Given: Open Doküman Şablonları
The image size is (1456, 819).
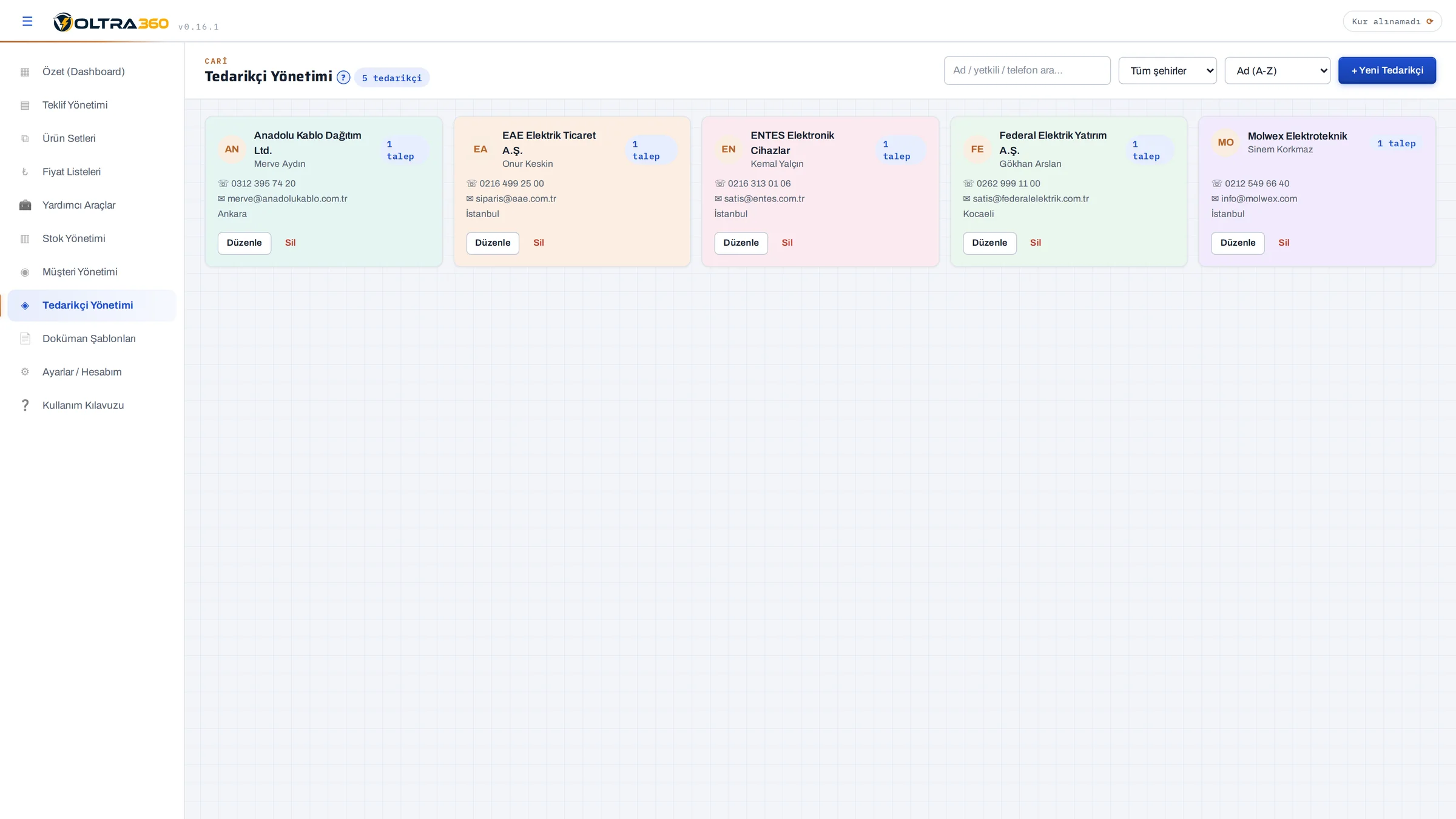Looking at the screenshot, I should [92, 339].
